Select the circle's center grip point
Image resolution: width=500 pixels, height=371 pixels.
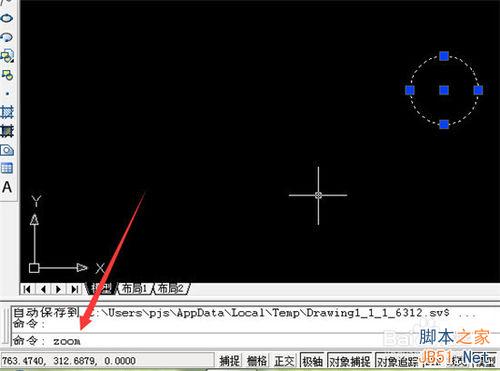coord(444,90)
